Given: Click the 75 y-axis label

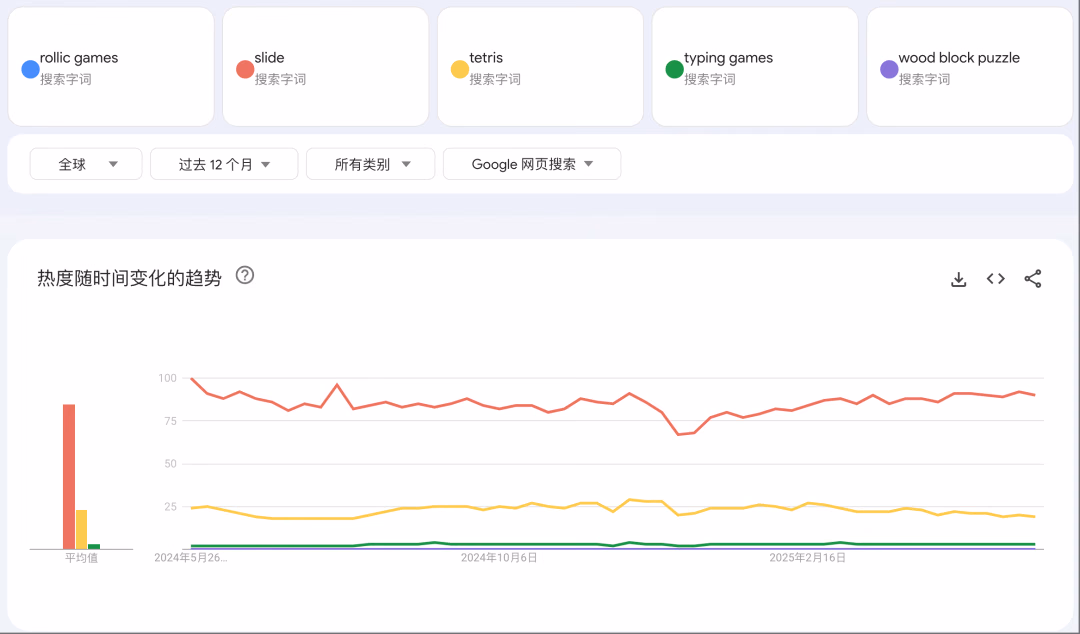Looking at the screenshot, I should point(170,421).
